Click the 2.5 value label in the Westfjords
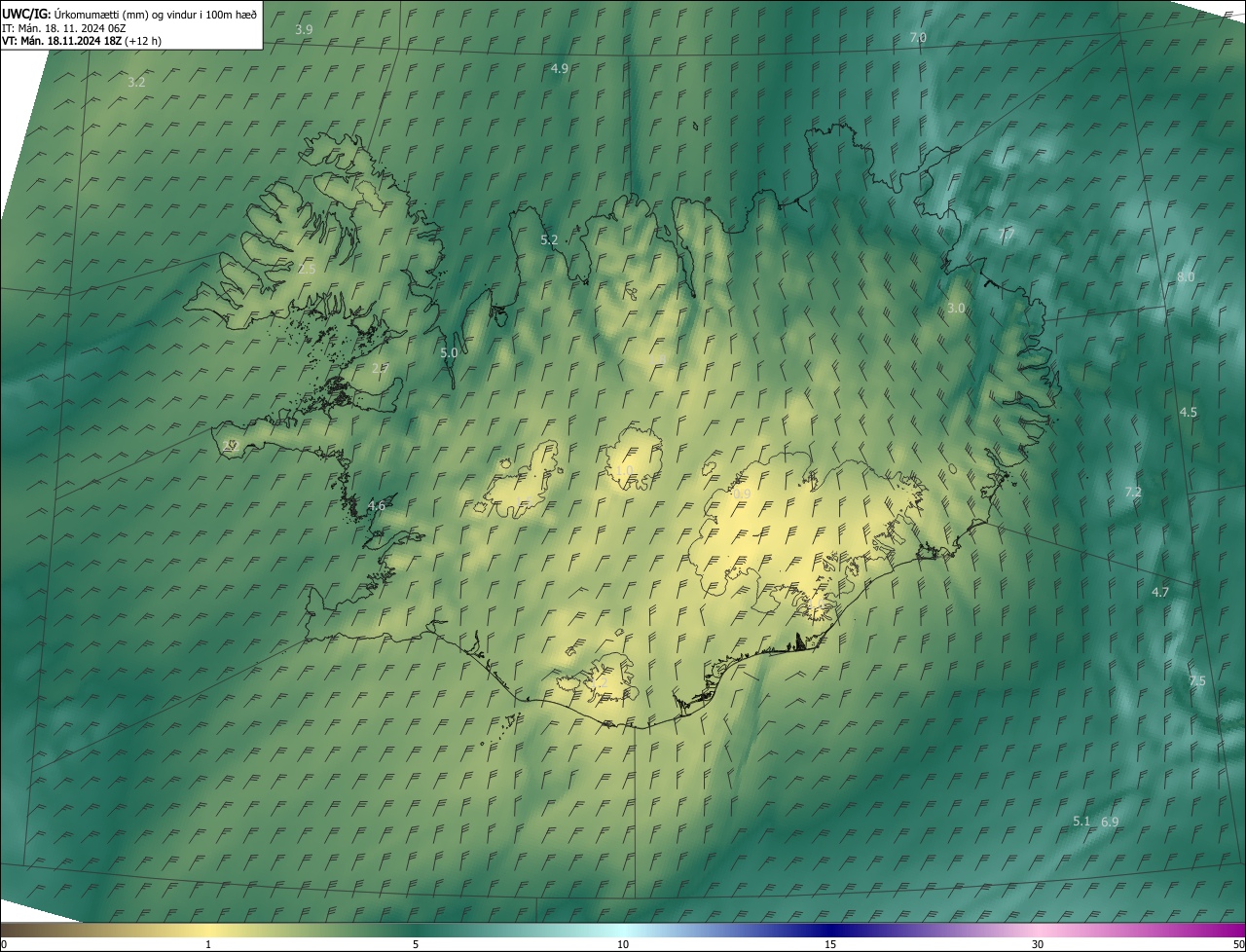 click(x=307, y=269)
